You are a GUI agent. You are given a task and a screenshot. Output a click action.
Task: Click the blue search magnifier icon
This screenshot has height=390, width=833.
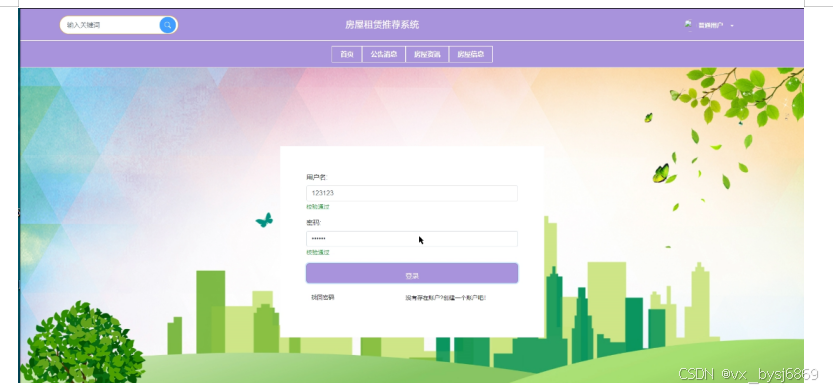point(168,25)
